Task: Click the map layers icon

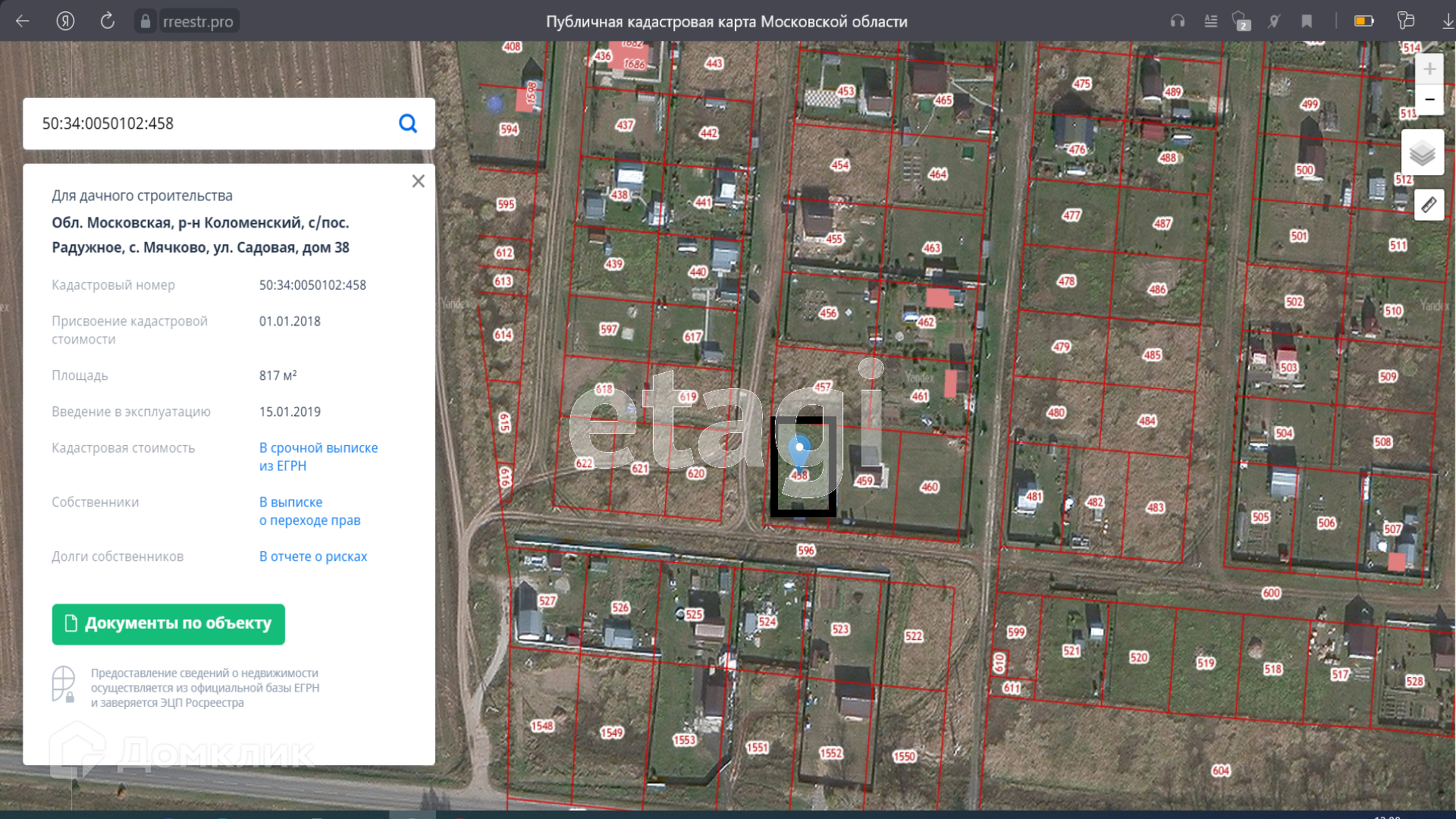Action: [1422, 153]
